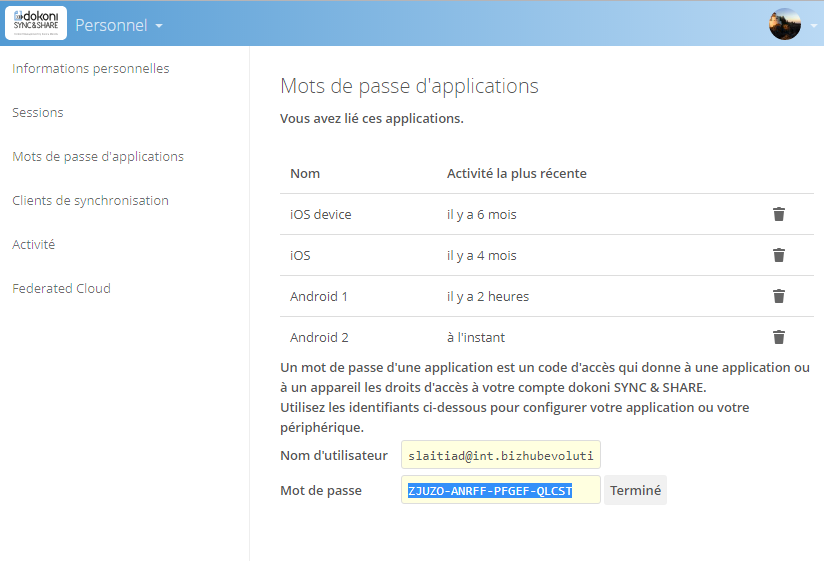Click trash icon for iOS row
The width and height of the screenshot is (824, 561).
779,255
